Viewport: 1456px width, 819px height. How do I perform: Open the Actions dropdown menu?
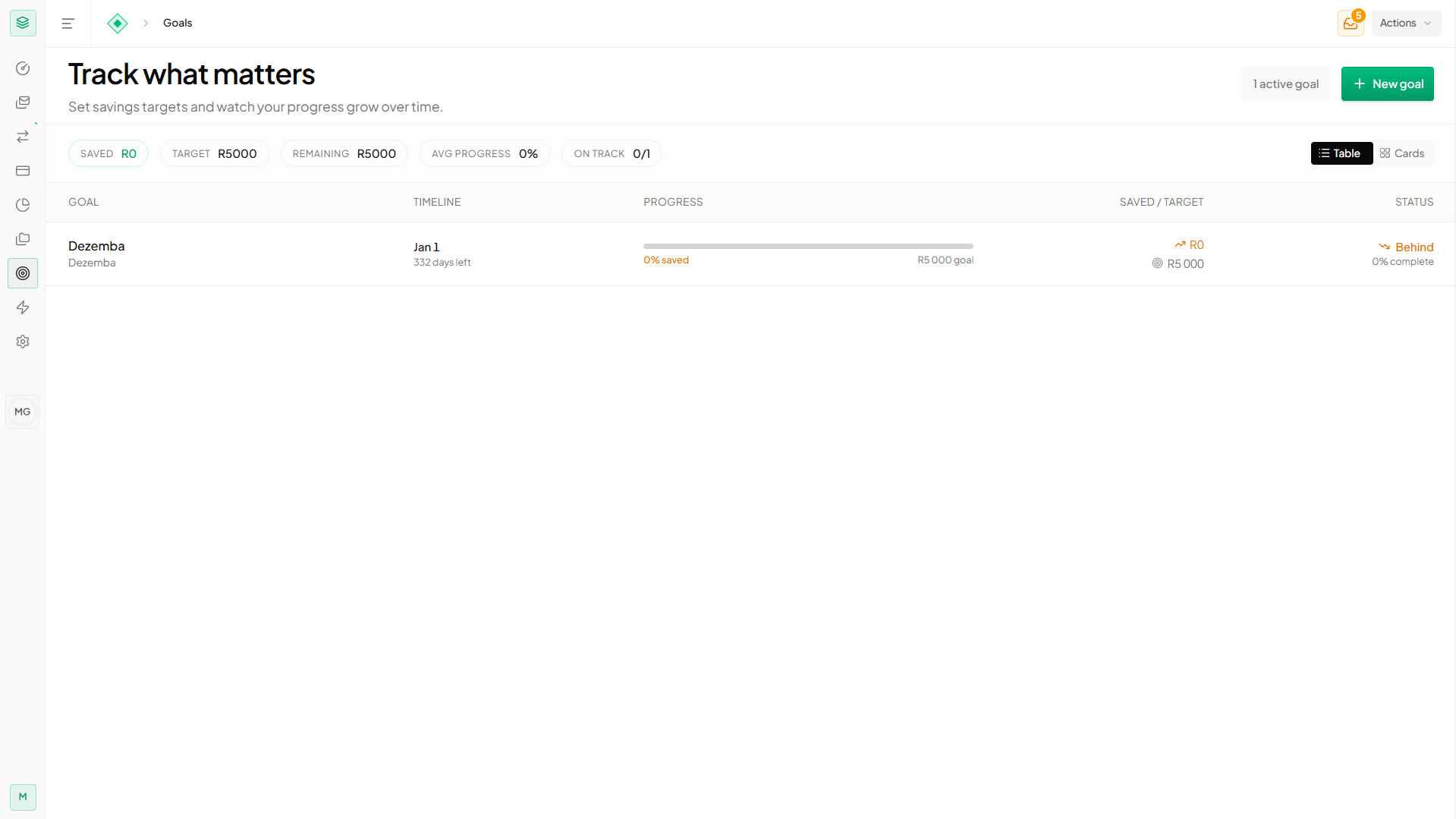pos(1405,23)
